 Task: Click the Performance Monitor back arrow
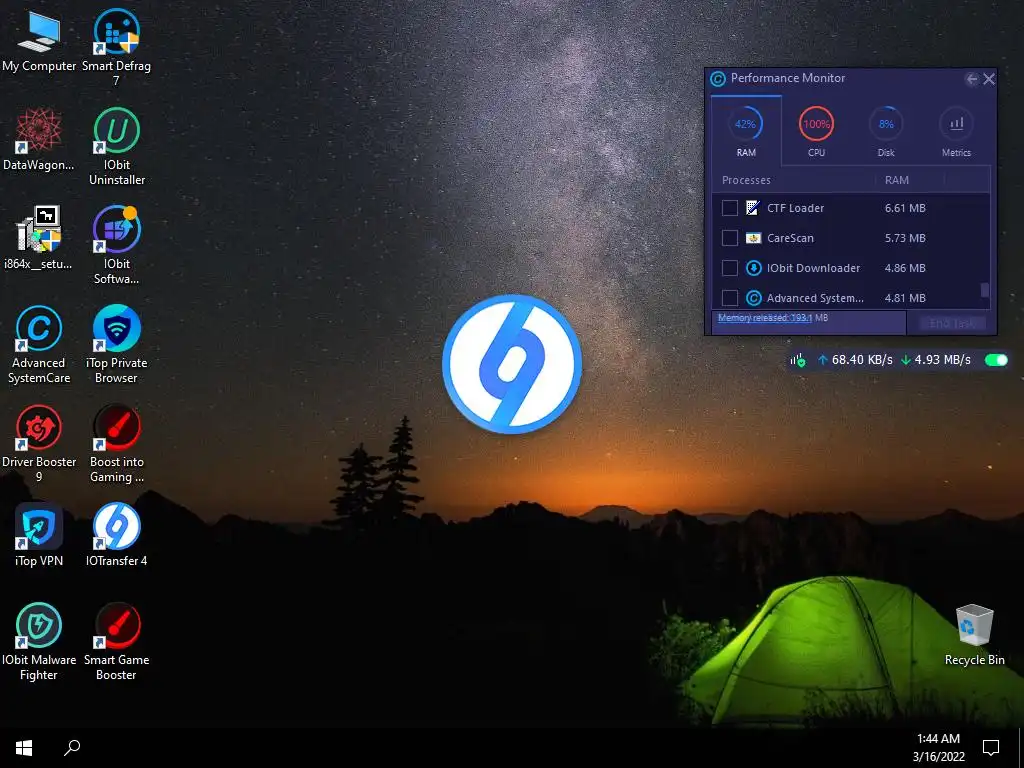point(971,79)
